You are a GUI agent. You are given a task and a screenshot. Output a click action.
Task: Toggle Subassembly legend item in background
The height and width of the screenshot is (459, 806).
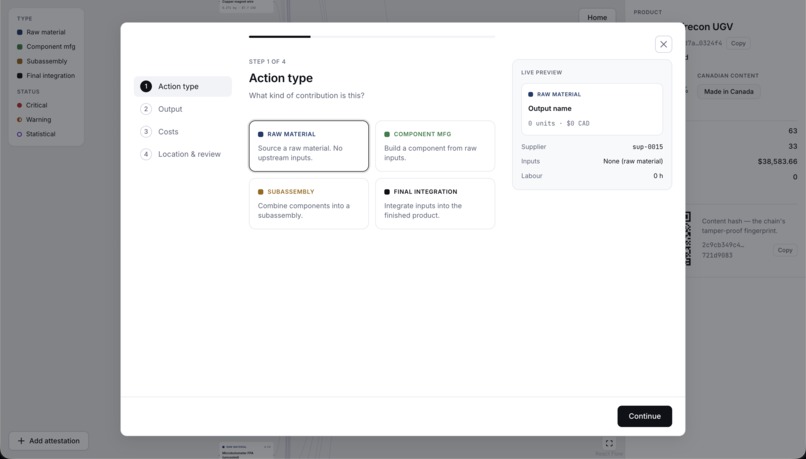tap(42, 61)
